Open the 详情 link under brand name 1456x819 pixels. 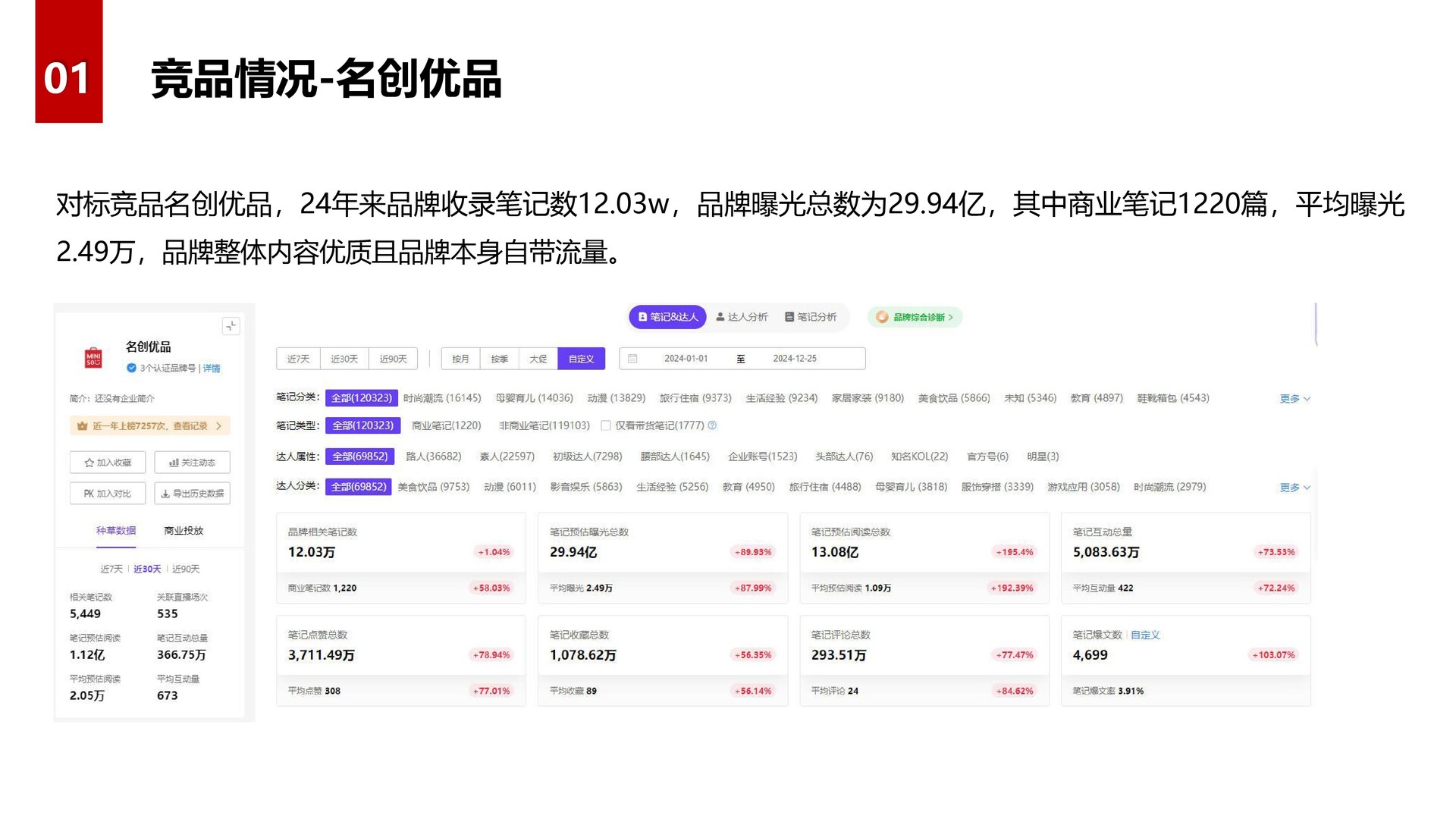[212, 369]
